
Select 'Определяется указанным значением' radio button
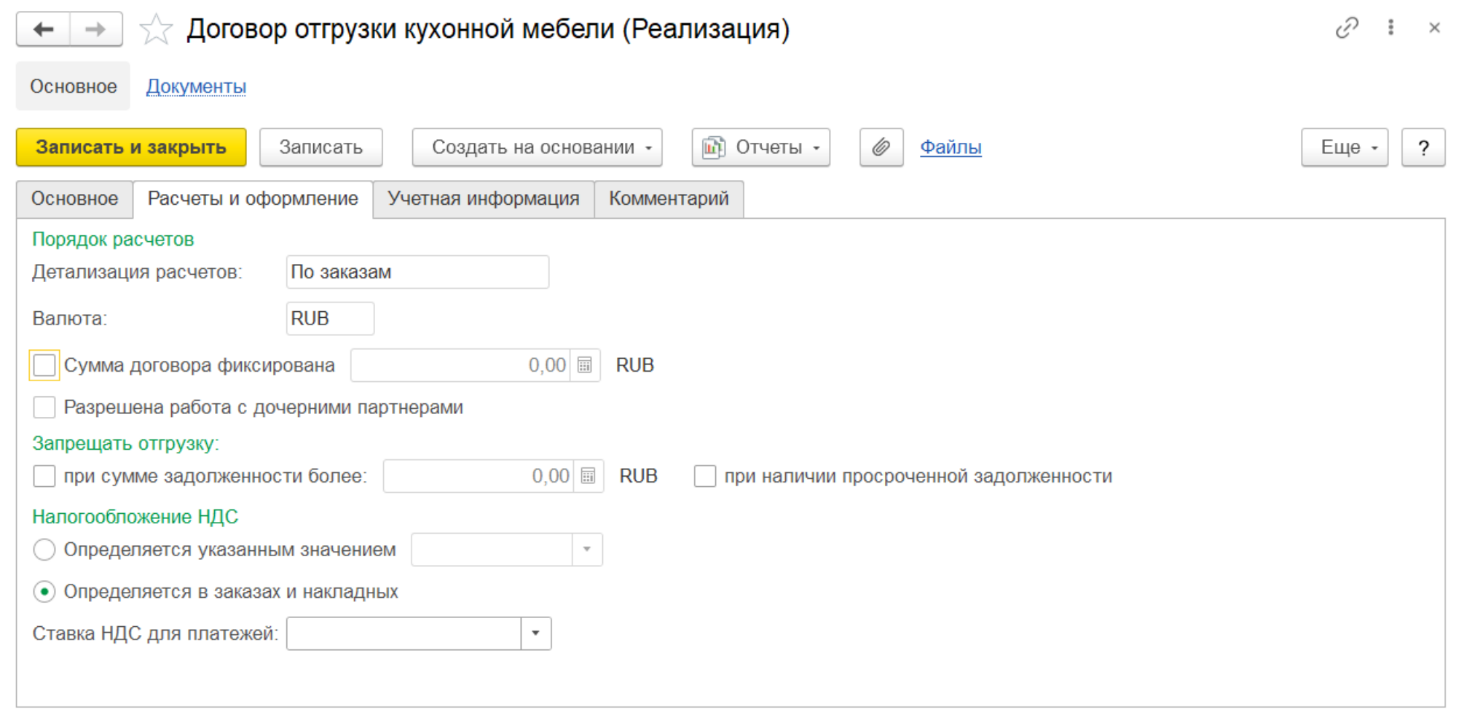click(44, 550)
